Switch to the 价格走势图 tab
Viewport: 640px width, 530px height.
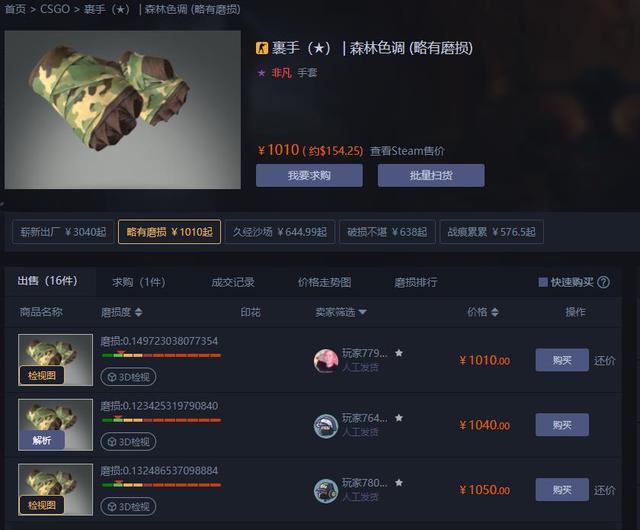pos(324,282)
